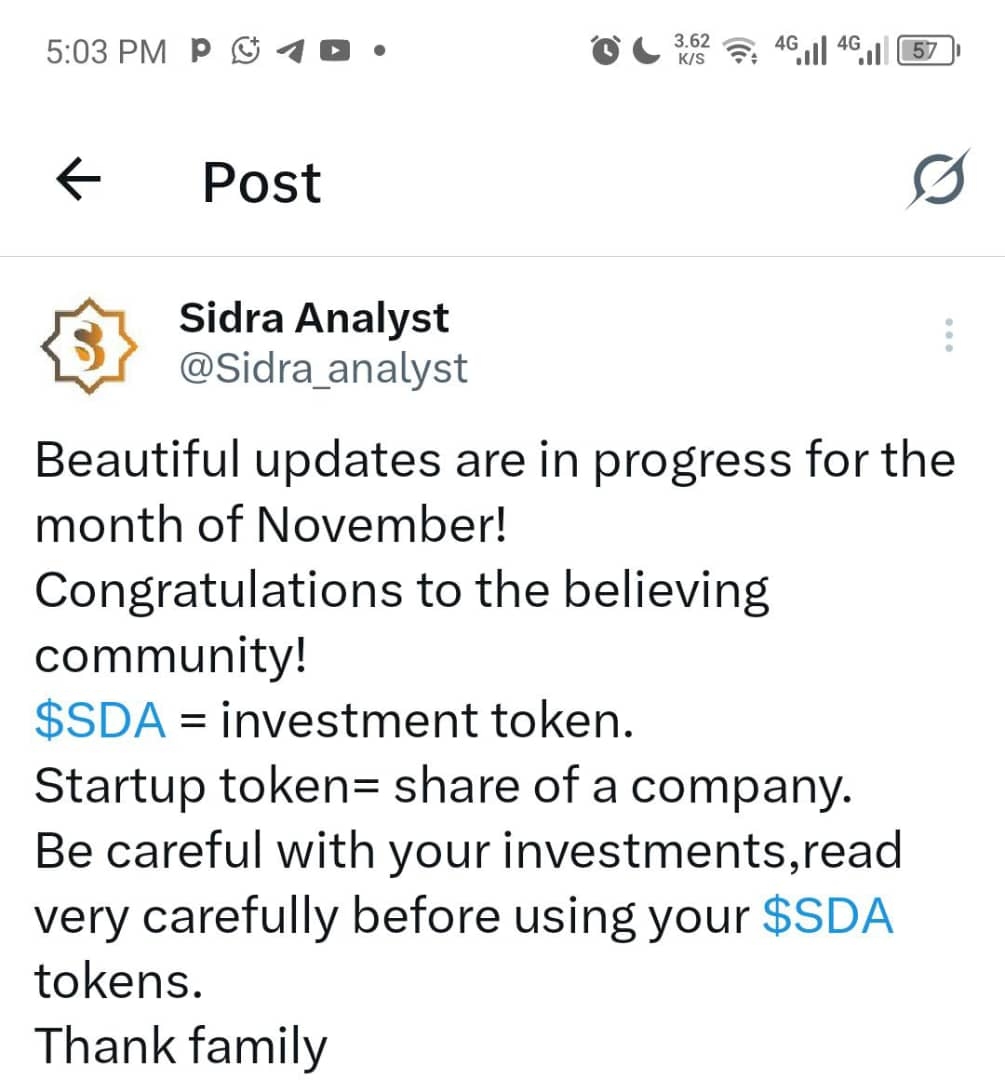Tap the P notification icon in status bar
1005x1080 pixels.
[x=201, y=51]
